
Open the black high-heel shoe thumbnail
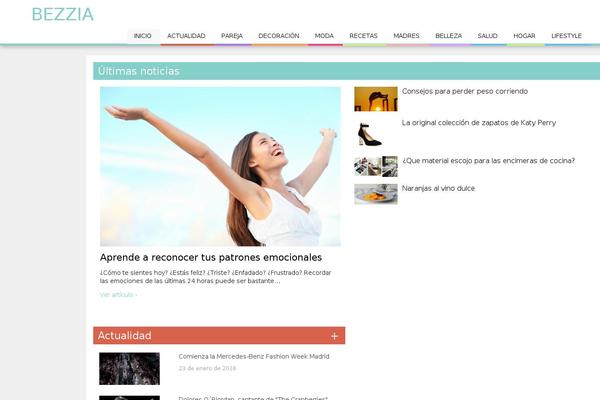click(x=376, y=134)
